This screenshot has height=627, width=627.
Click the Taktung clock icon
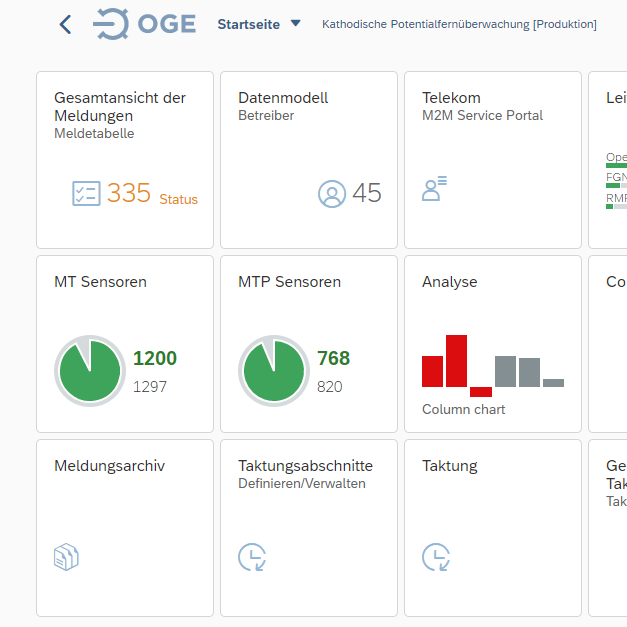(436, 557)
